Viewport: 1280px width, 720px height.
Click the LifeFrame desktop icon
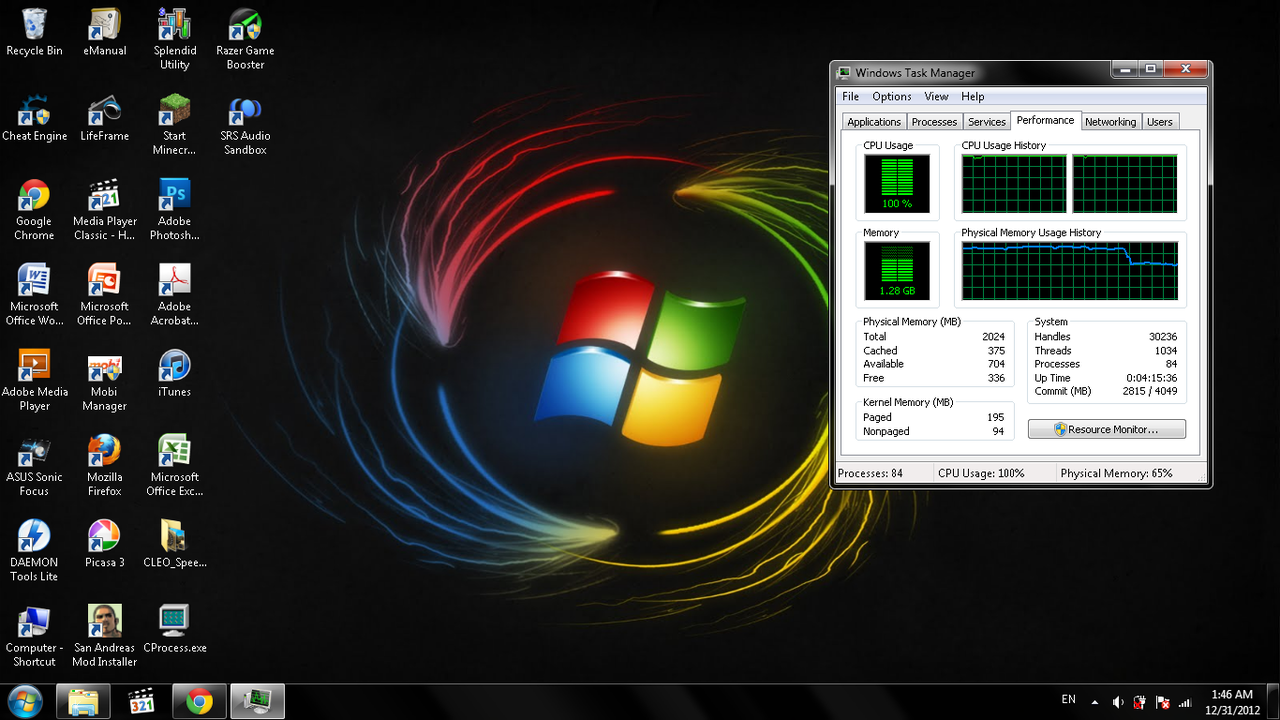104,118
